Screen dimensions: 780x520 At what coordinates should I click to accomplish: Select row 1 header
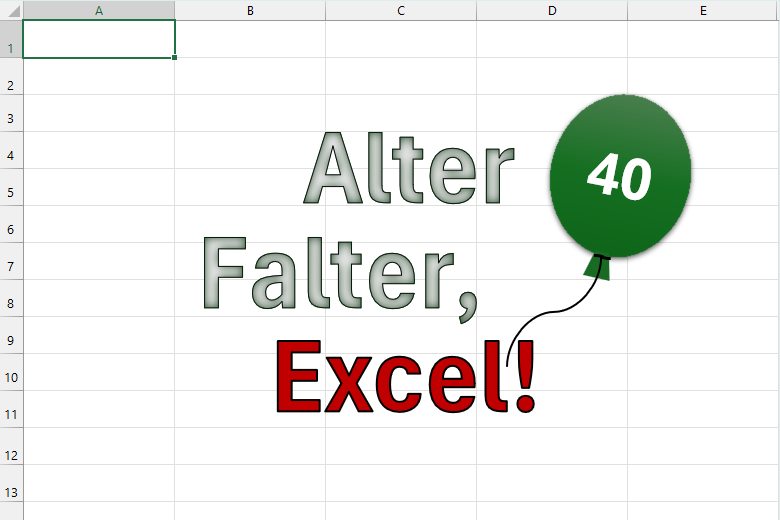11,39
